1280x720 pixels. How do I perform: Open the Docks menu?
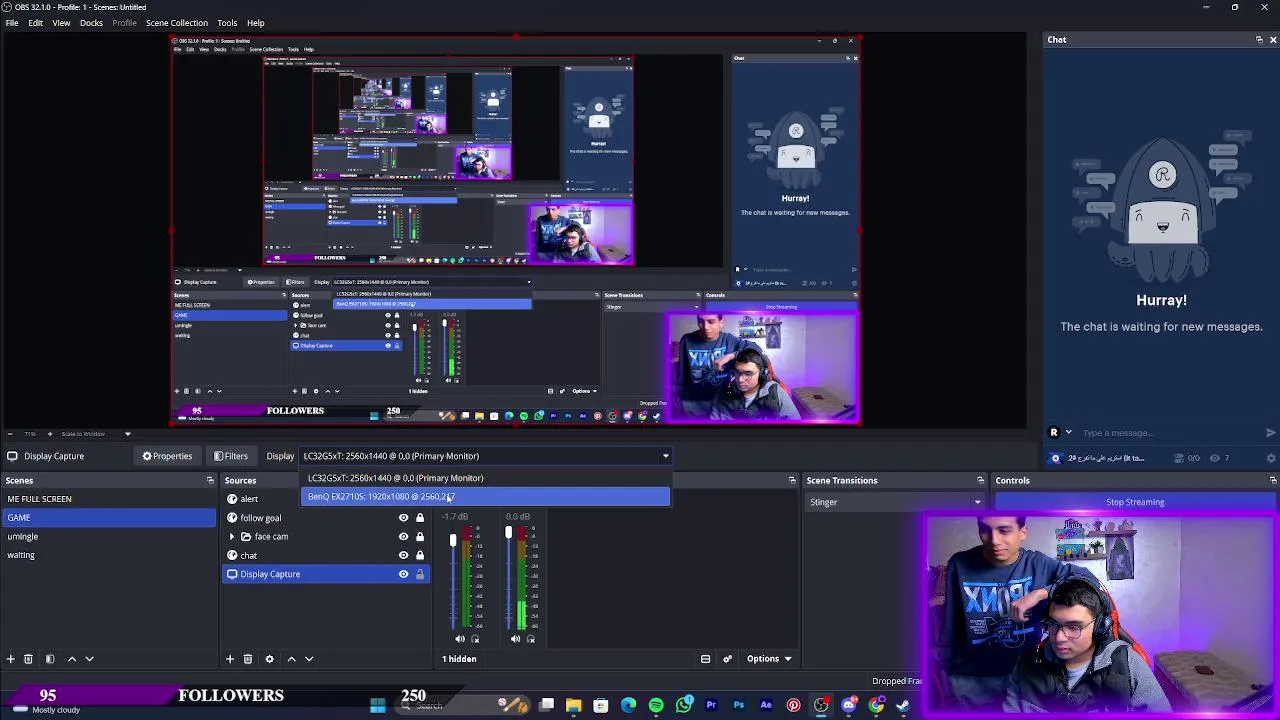(x=91, y=23)
